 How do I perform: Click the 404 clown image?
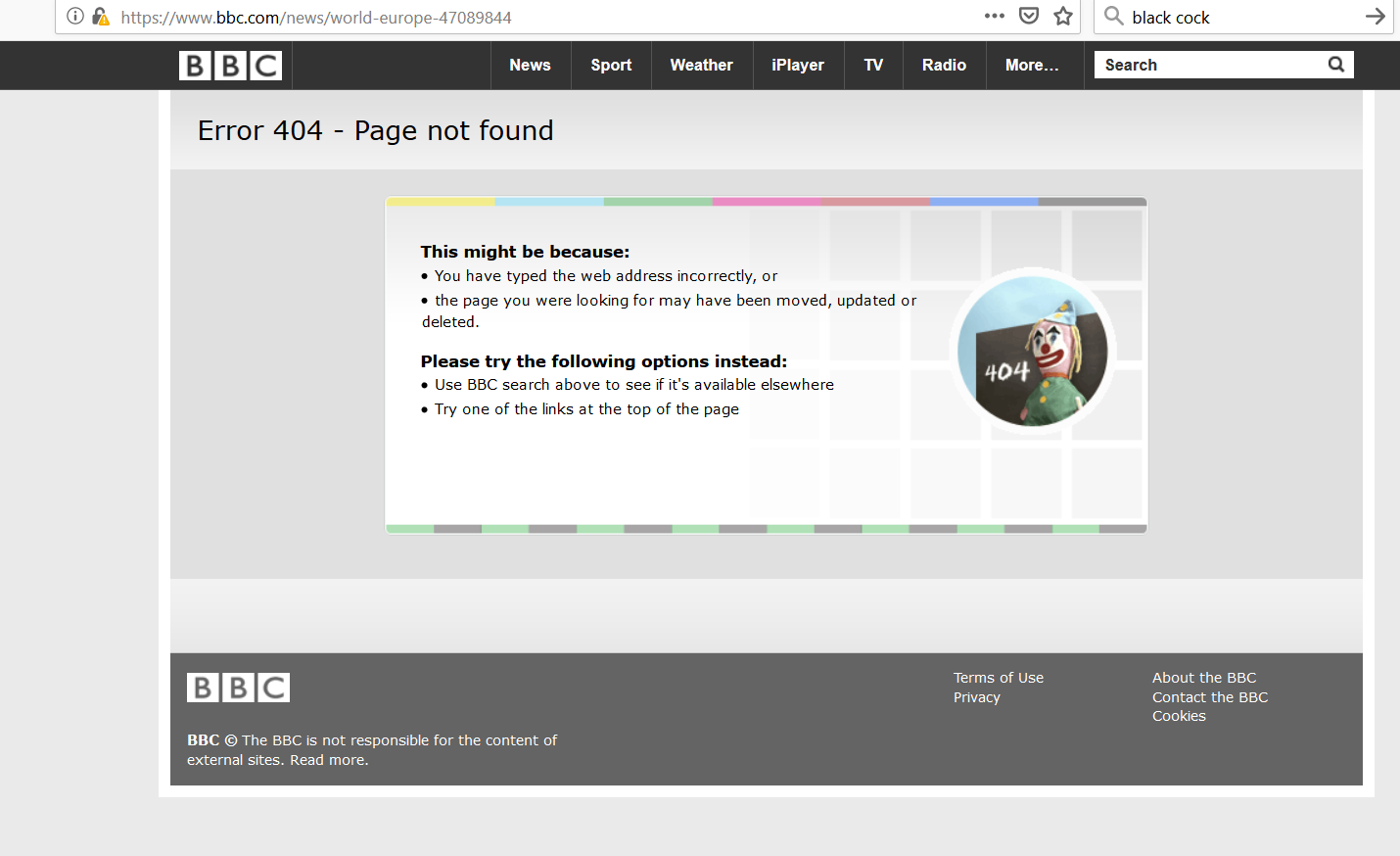click(x=1033, y=351)
